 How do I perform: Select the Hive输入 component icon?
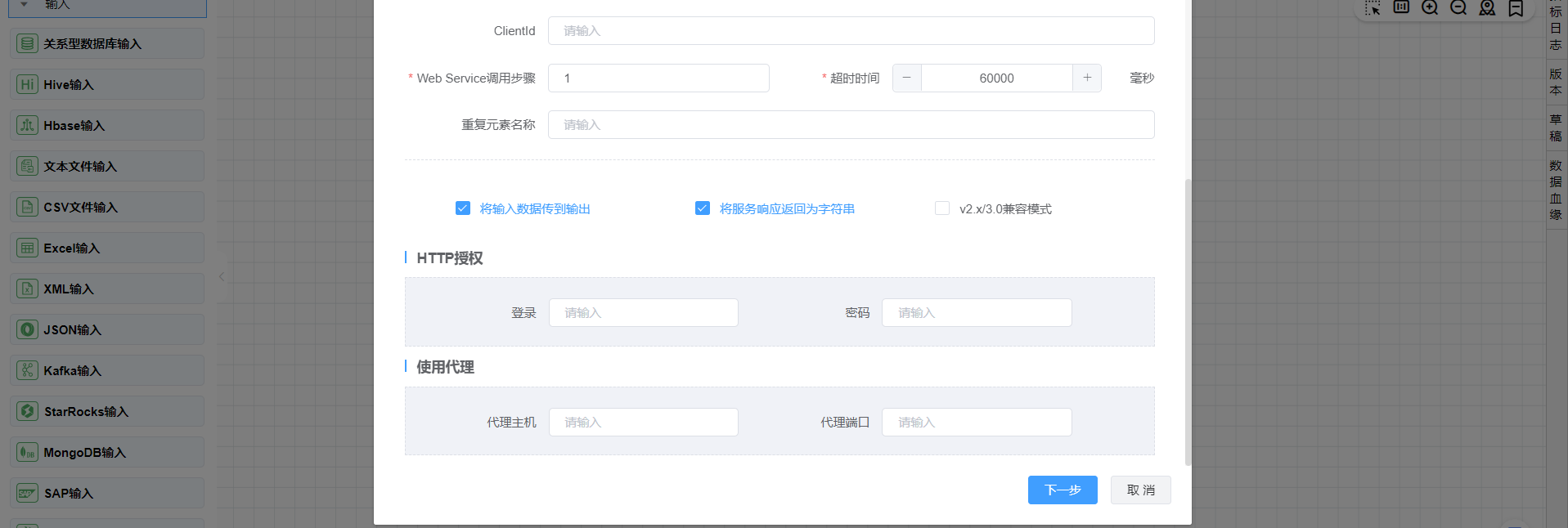pos(28,84)
